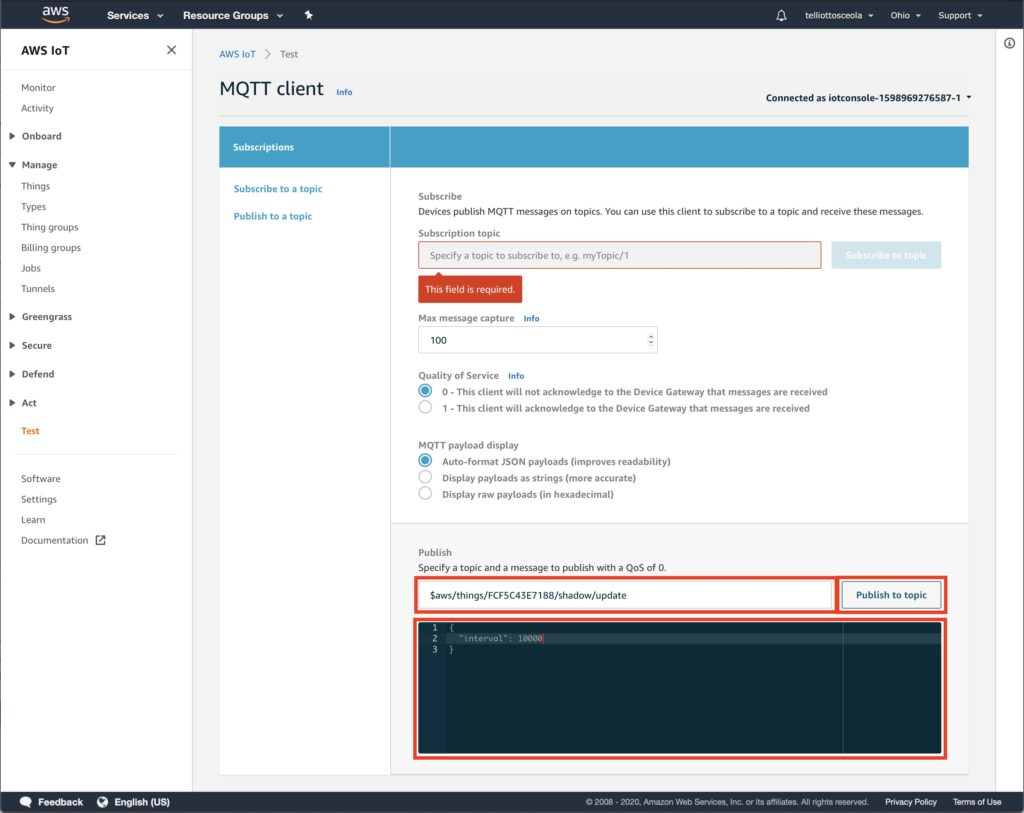Screen dimensions: 1024x813
Task: Click the Info link beside MQTT client
Action: [344, 92]
